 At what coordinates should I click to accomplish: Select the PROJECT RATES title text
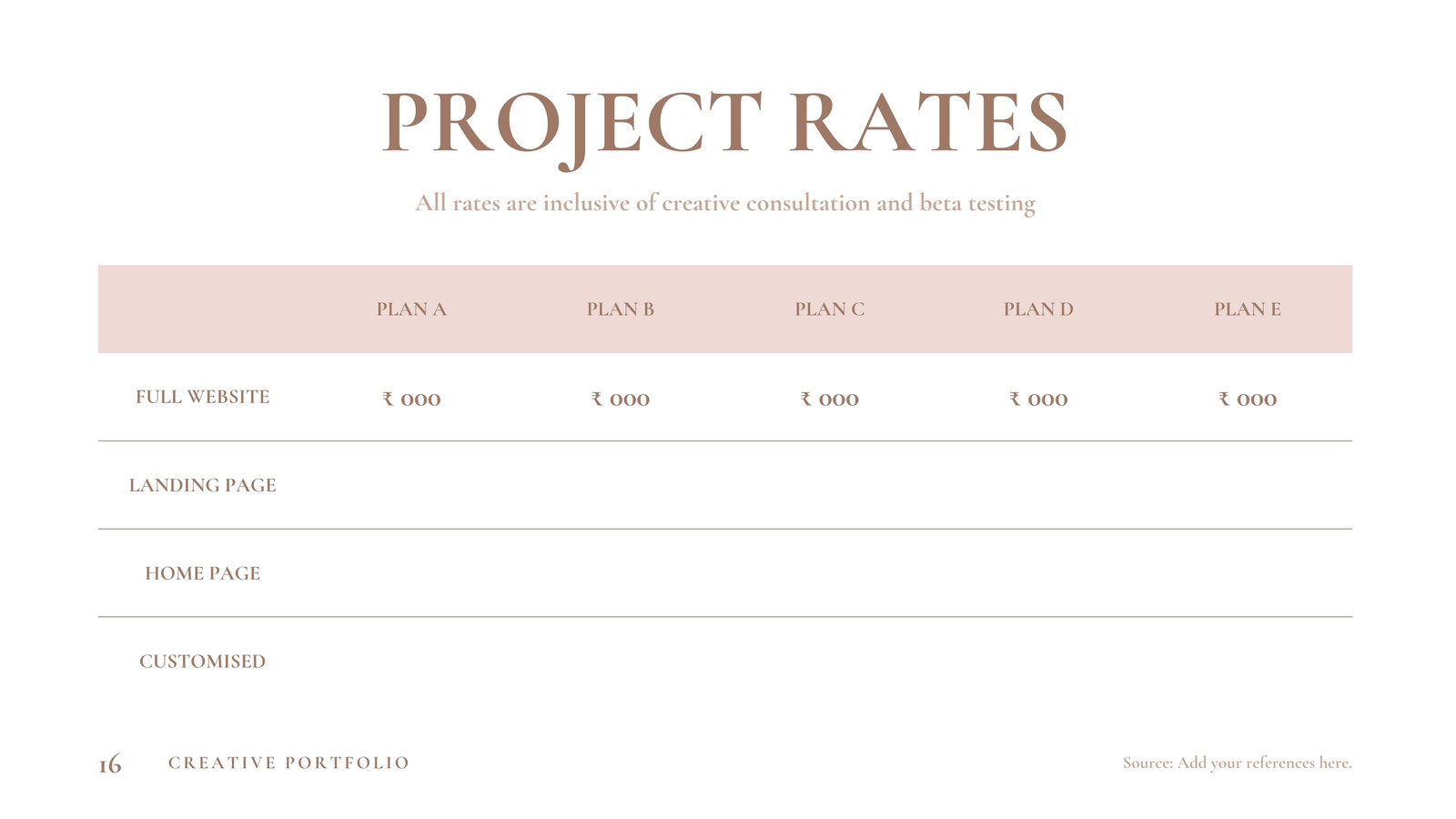point(724,126)
